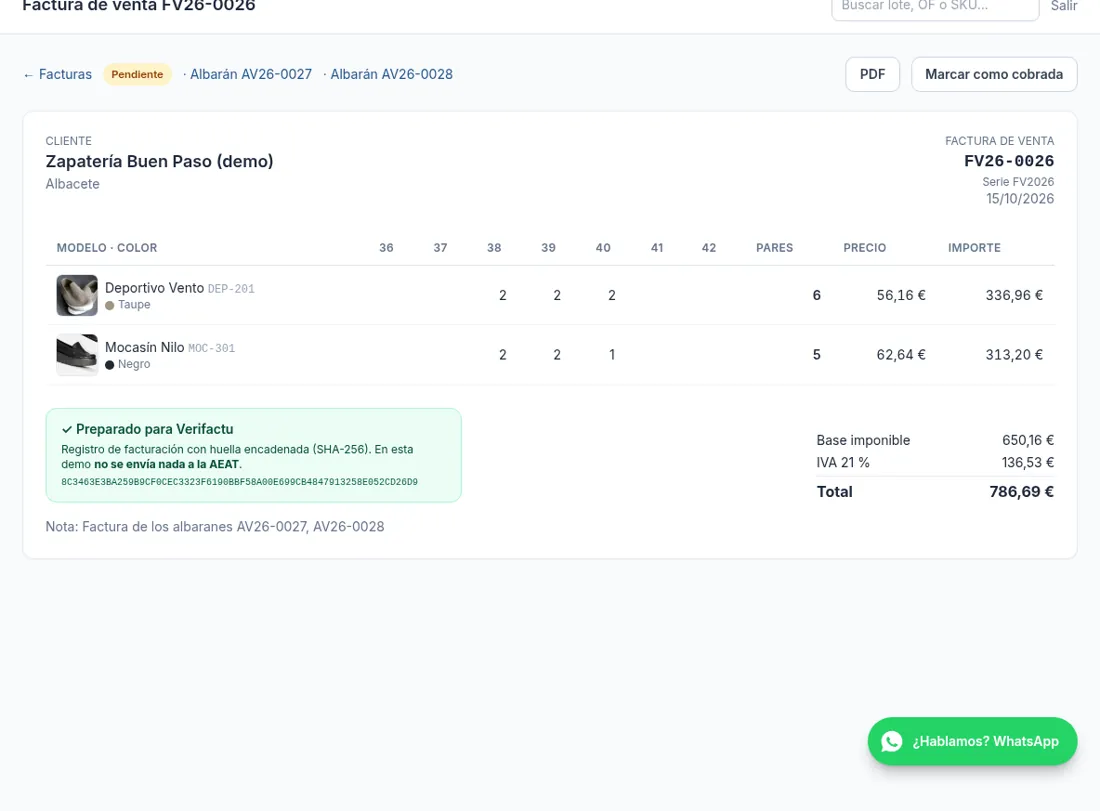
Task: Click precio 56,16 € cell
Action: tap(901, 295)
